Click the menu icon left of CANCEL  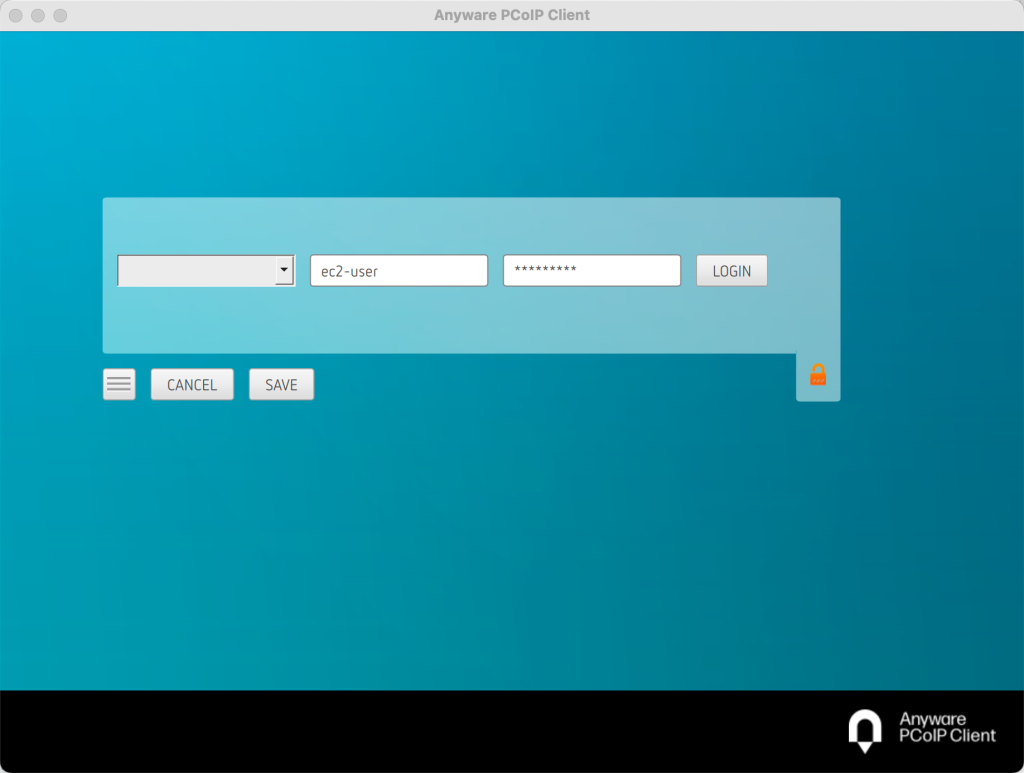click(118, 384)
